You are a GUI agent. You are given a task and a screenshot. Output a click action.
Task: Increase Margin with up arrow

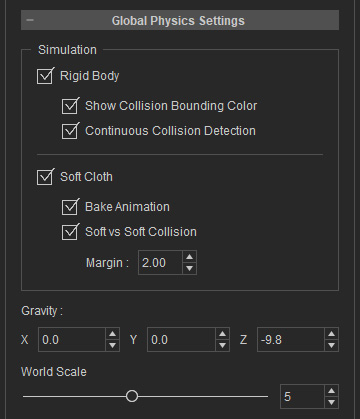point(190,257)
